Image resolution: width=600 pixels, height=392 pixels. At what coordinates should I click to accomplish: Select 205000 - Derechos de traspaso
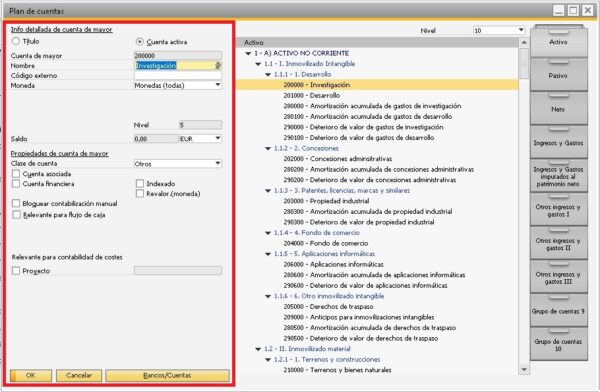(x=328, y=307)
